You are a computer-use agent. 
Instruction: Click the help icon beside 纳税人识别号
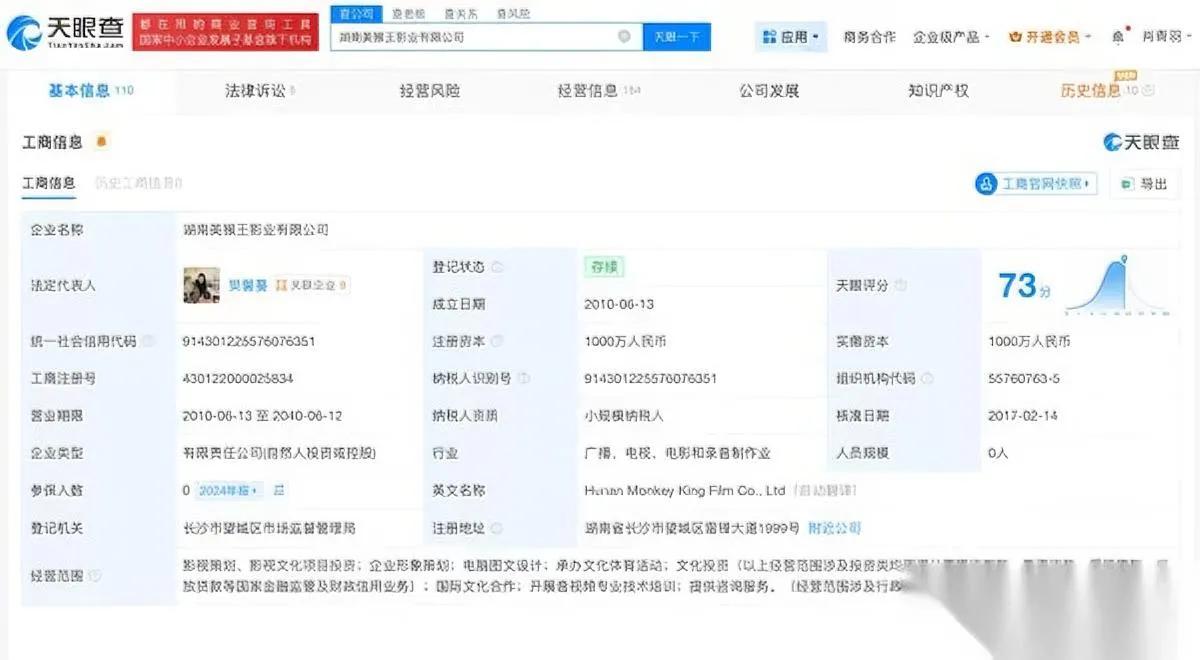click(524, 378)
